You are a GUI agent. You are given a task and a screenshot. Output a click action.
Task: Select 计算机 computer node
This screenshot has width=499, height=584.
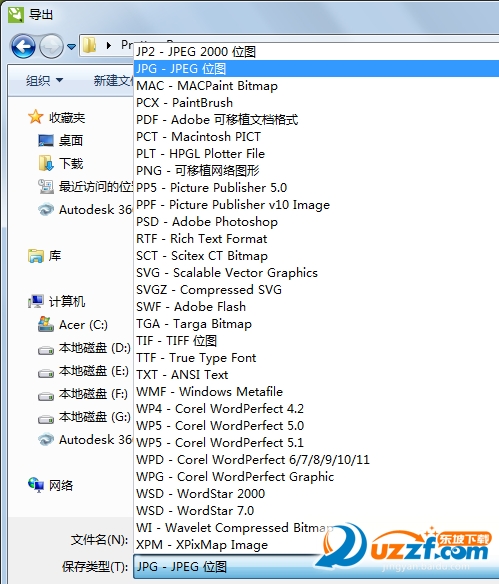click(57, 301)
